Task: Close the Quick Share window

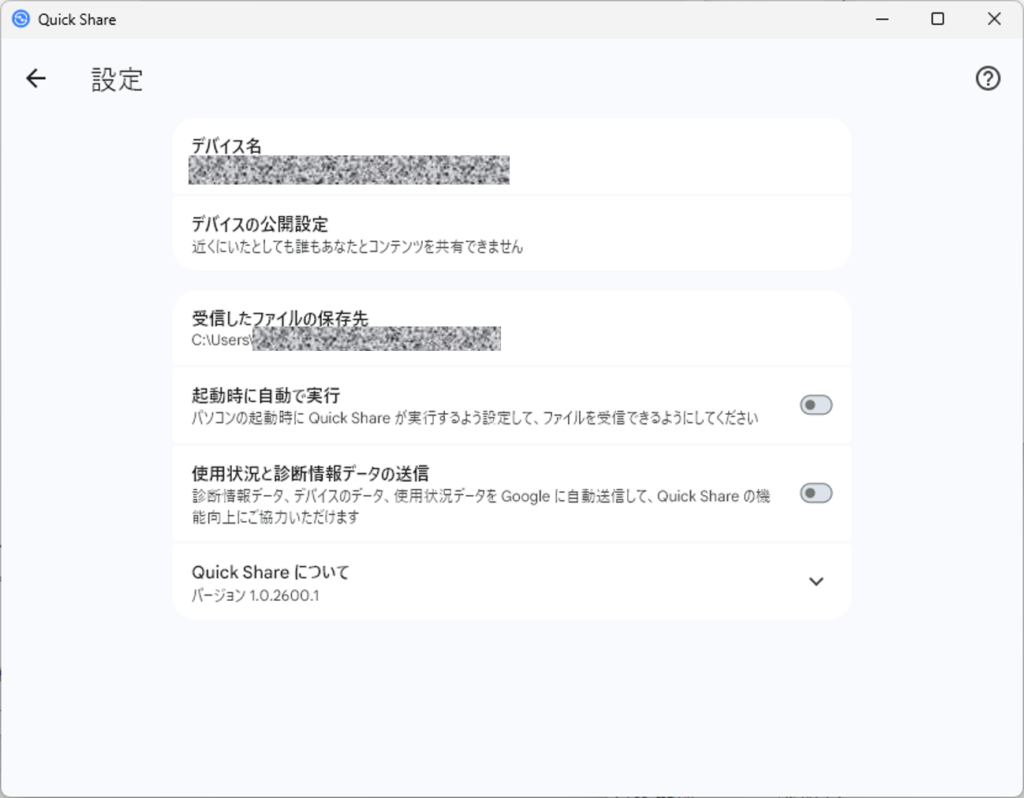Action: (x=993, y=19)
